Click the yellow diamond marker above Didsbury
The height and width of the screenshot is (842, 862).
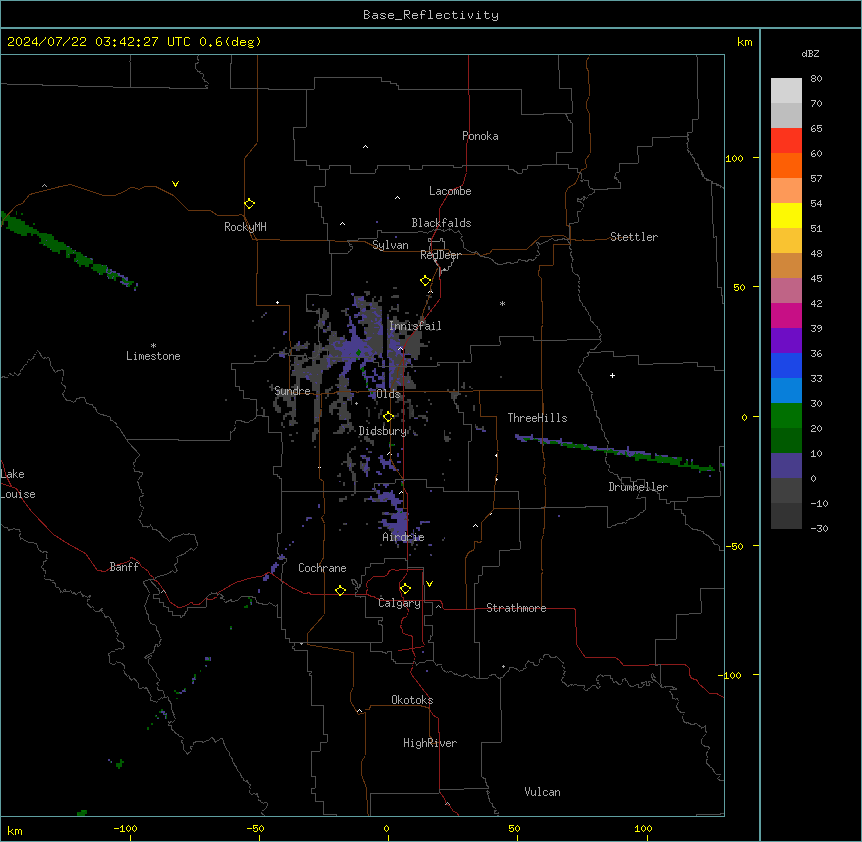[389, 417]
